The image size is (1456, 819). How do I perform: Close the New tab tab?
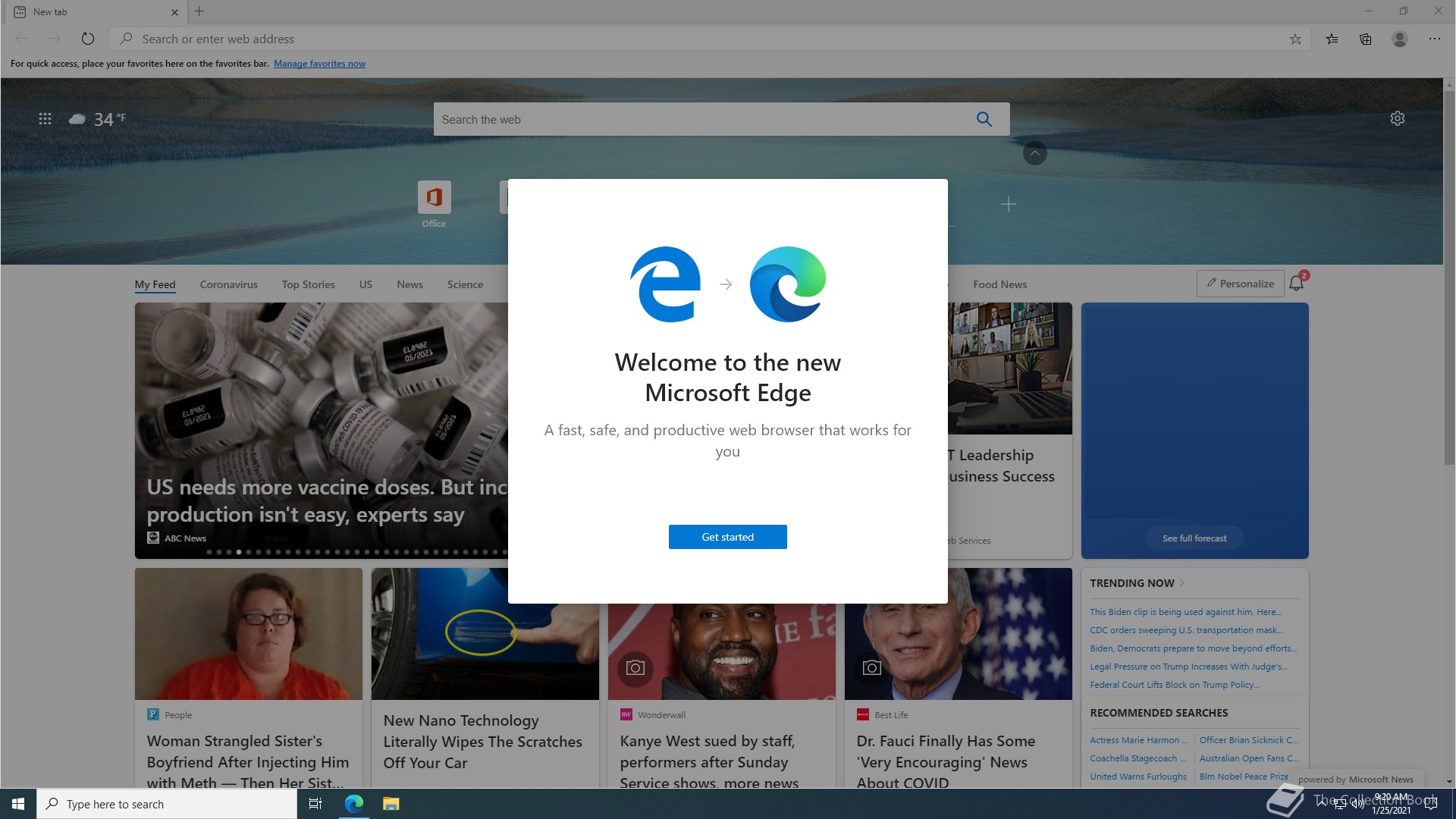click(x=174, y=12)
